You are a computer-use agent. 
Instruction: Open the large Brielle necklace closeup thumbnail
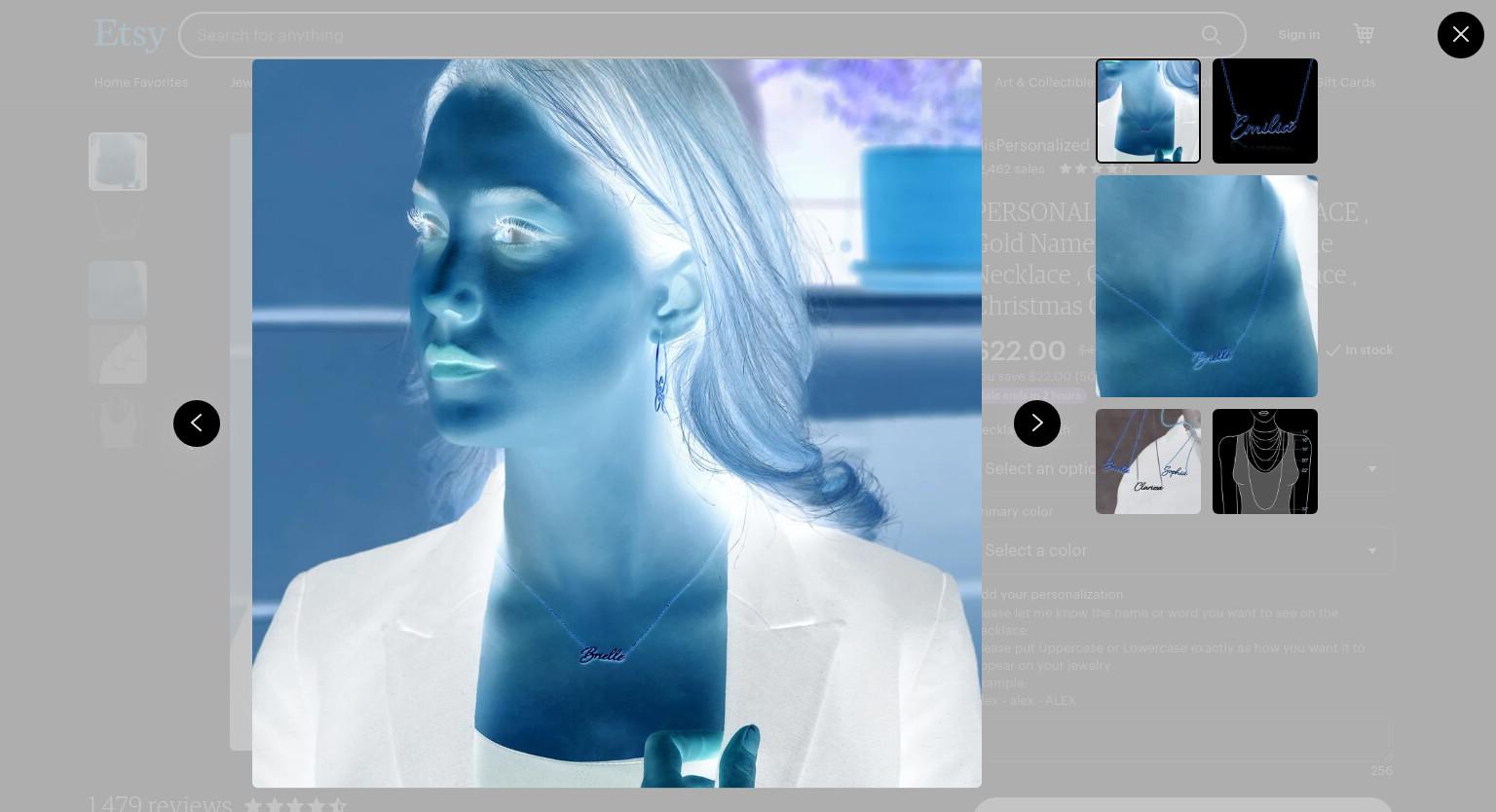click(1207, 286)
